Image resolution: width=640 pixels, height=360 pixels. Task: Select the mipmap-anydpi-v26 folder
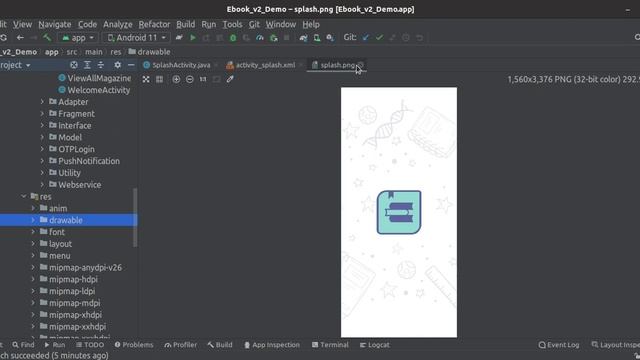pyautogui.click(x=81, y=267)
